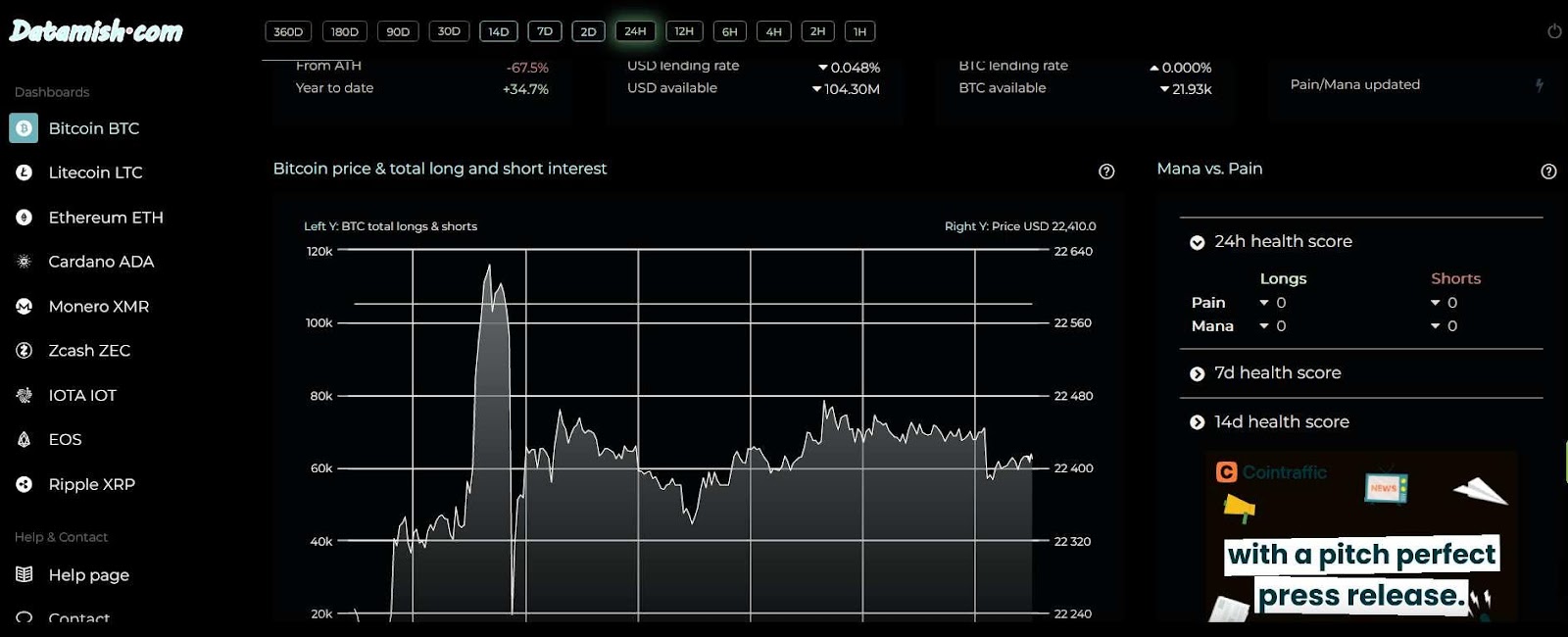This screenshot has width=1568, height=637.
Task: Click the Cardano coin icon
Action: (24, 262)
